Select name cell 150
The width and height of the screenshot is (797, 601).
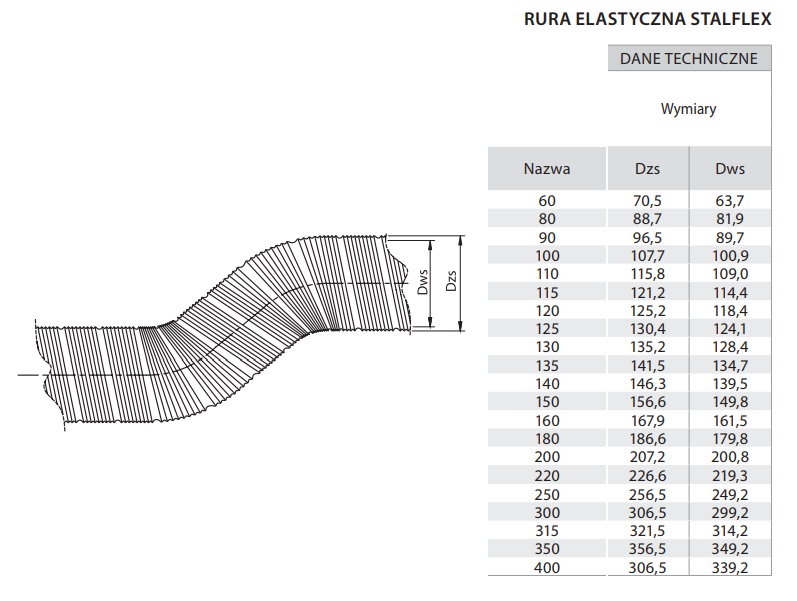point(547,402)
